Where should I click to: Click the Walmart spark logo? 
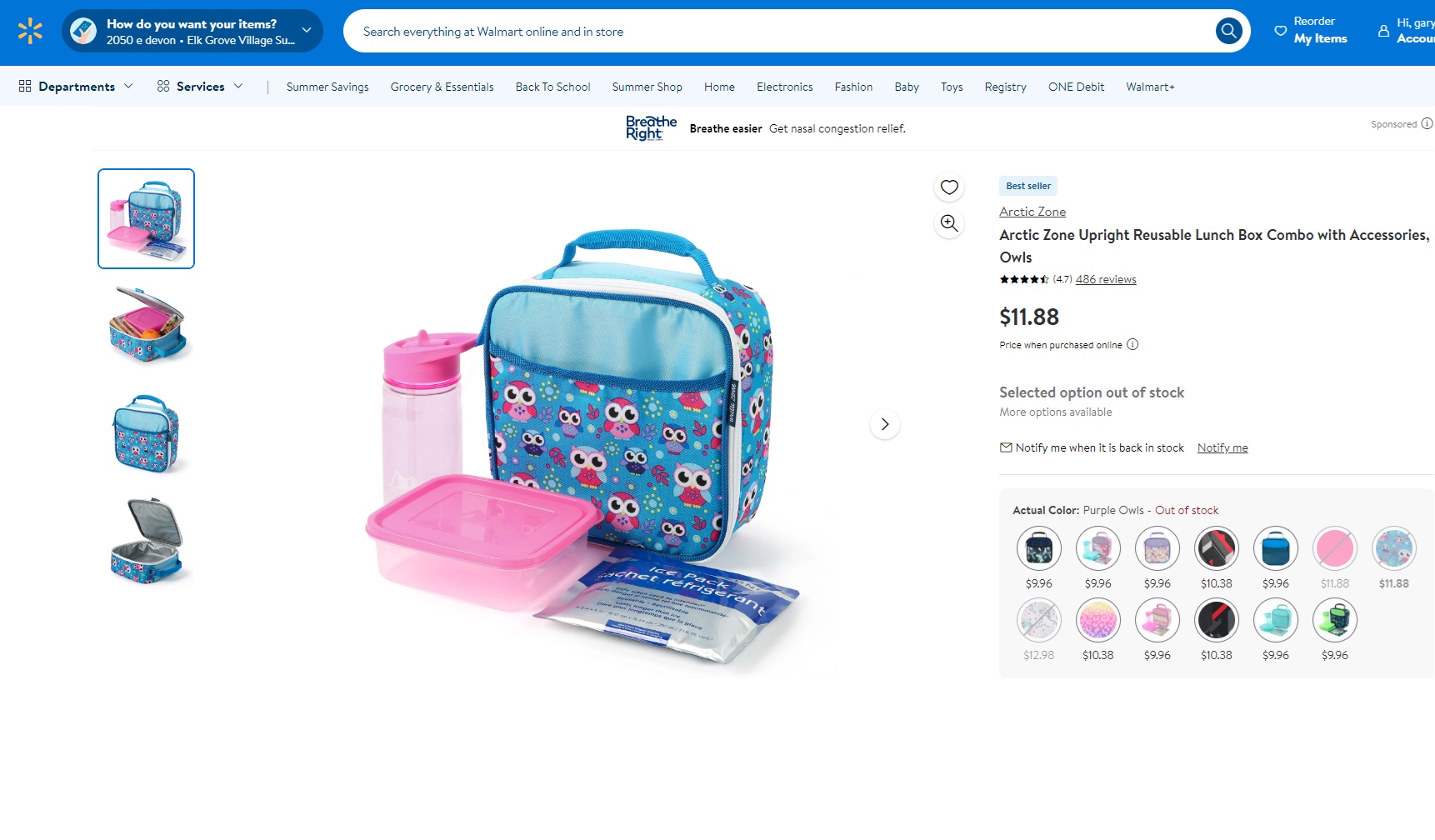30,31
